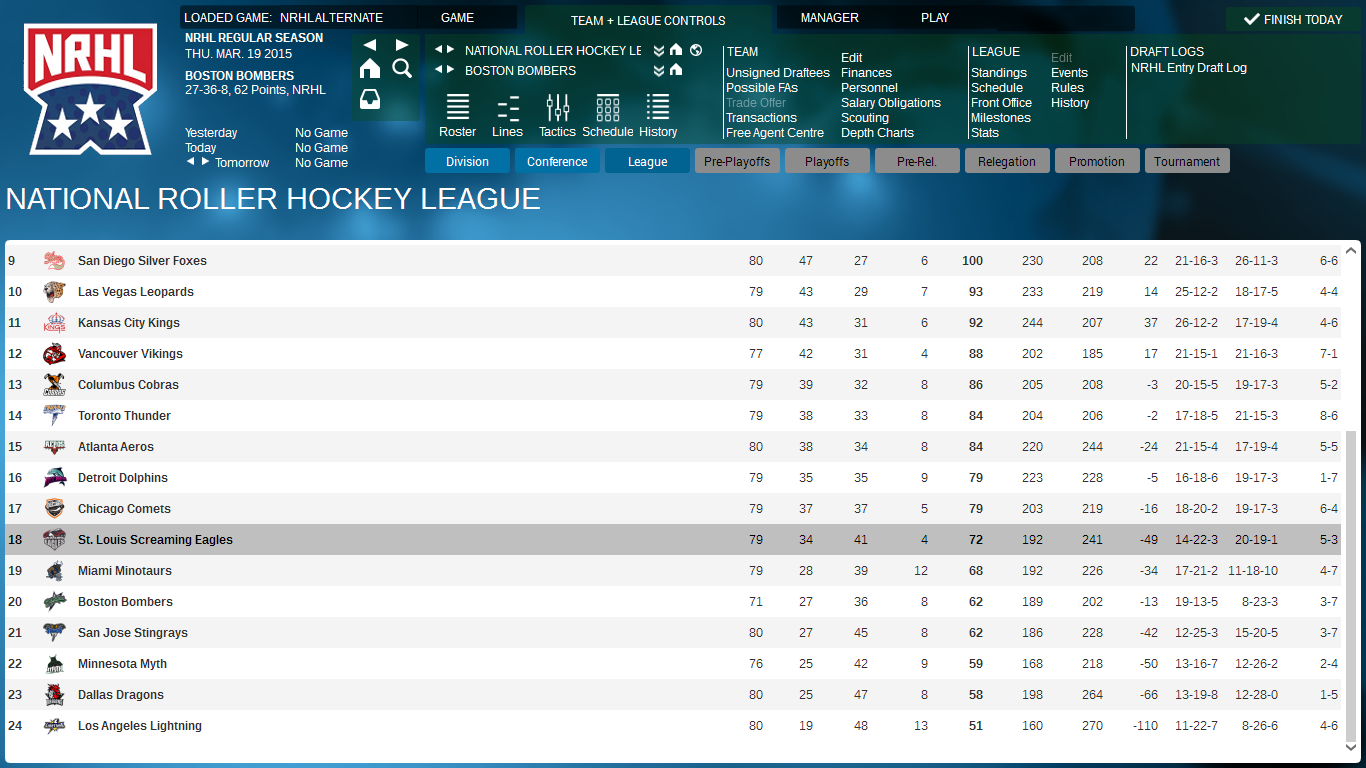Switch to the Conference standings tab
This screenshot has width=1366, height=768.
tap(557, 161)
